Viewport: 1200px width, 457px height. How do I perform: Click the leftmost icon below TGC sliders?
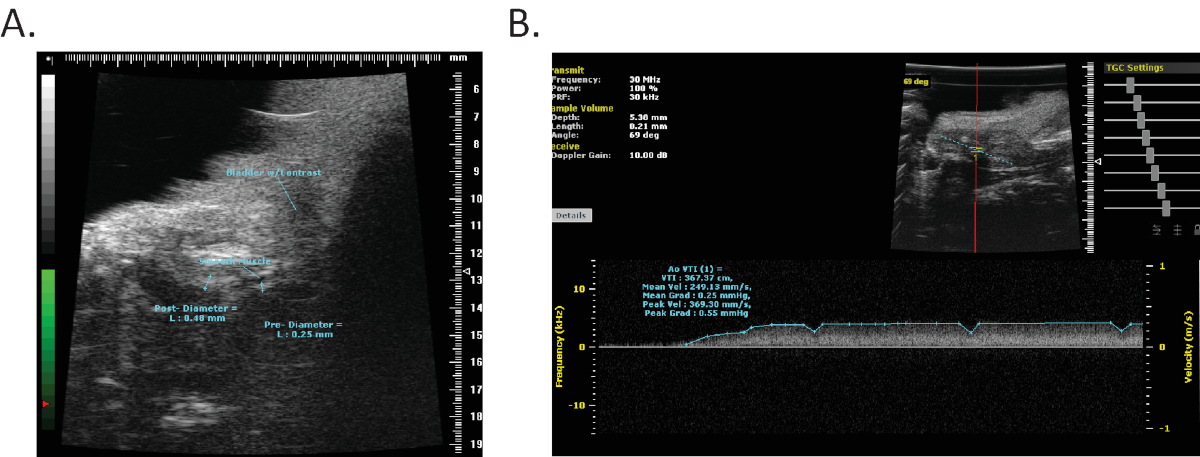pos(1157,229)
